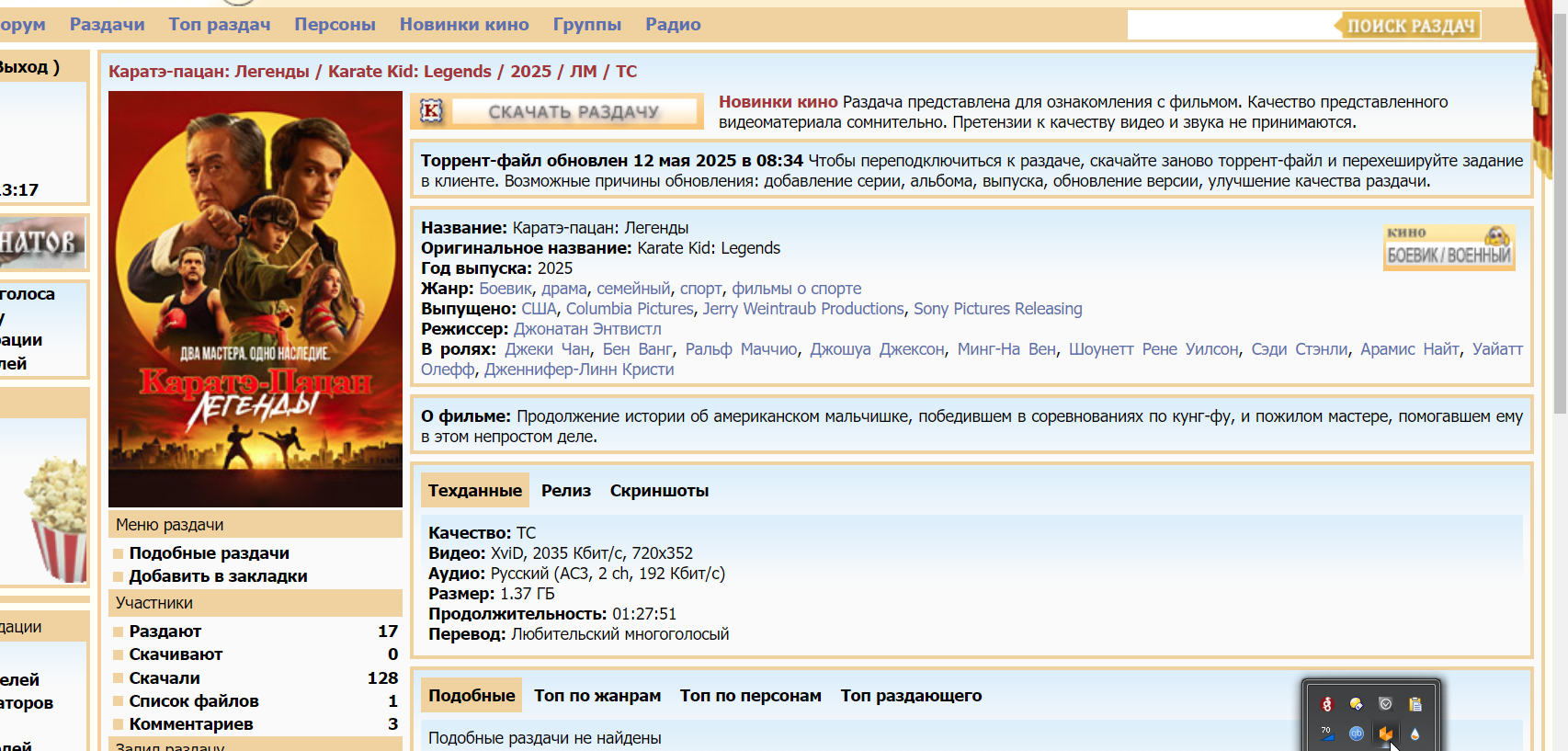Switch to the Скриншоты tab
Image resolution: width=1568 pixels, height=751 pixels.
(659, 491)
